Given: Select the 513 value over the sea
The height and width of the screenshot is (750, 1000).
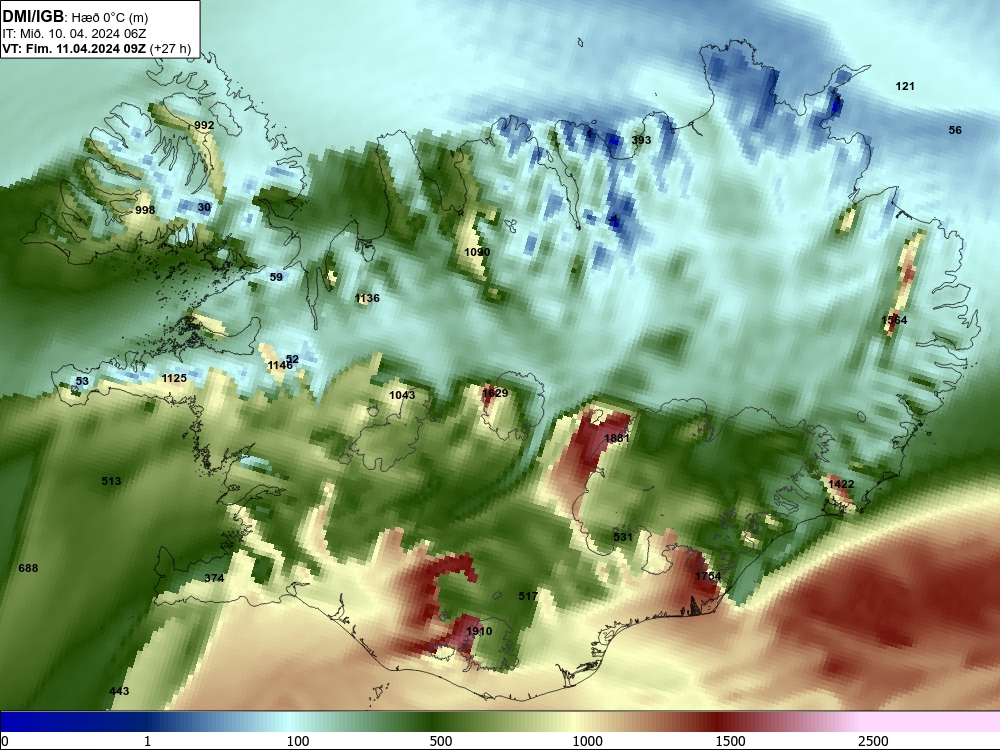Looking at the screenshot, I should 112,481.
